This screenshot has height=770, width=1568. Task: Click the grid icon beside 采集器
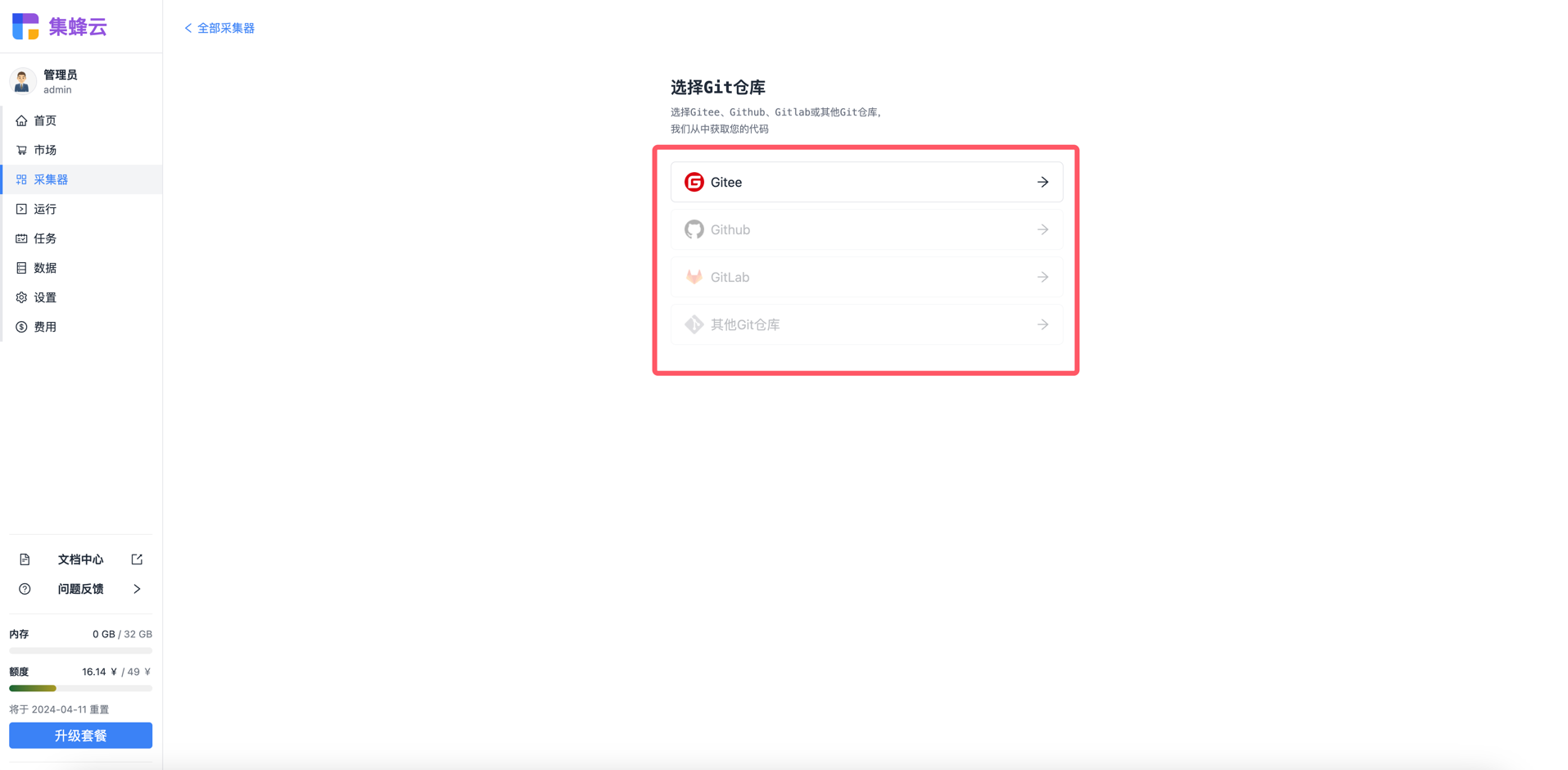click(21, 179)
